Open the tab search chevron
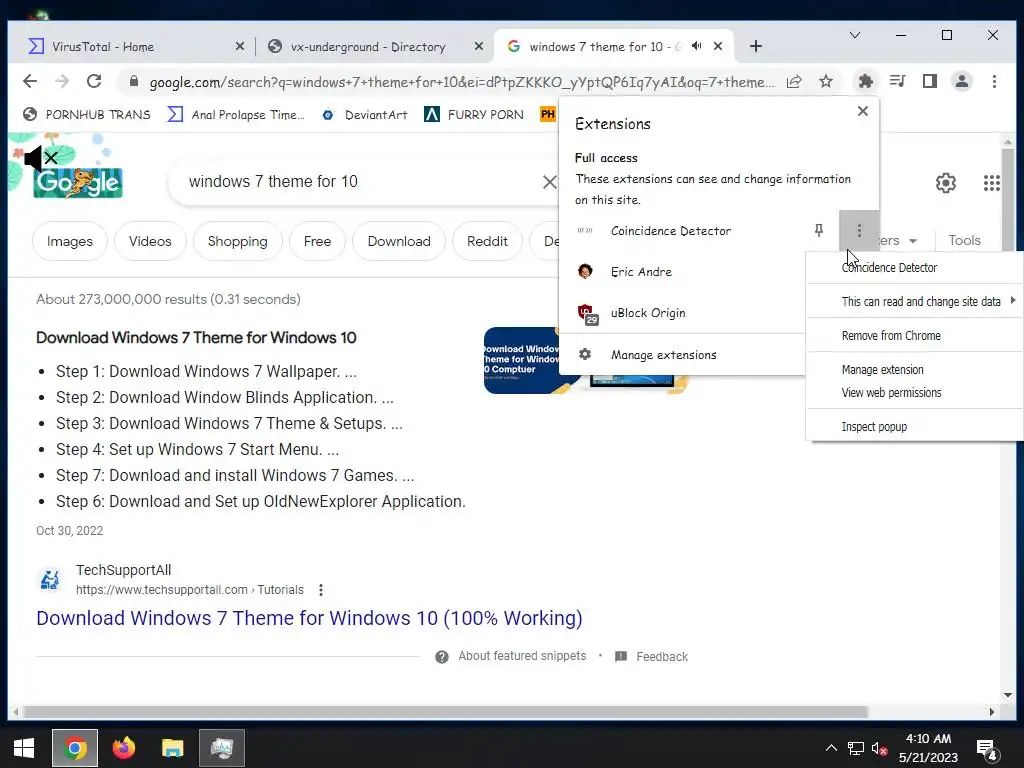Viewport: 1024px width, 768px height. pos(855,35)
